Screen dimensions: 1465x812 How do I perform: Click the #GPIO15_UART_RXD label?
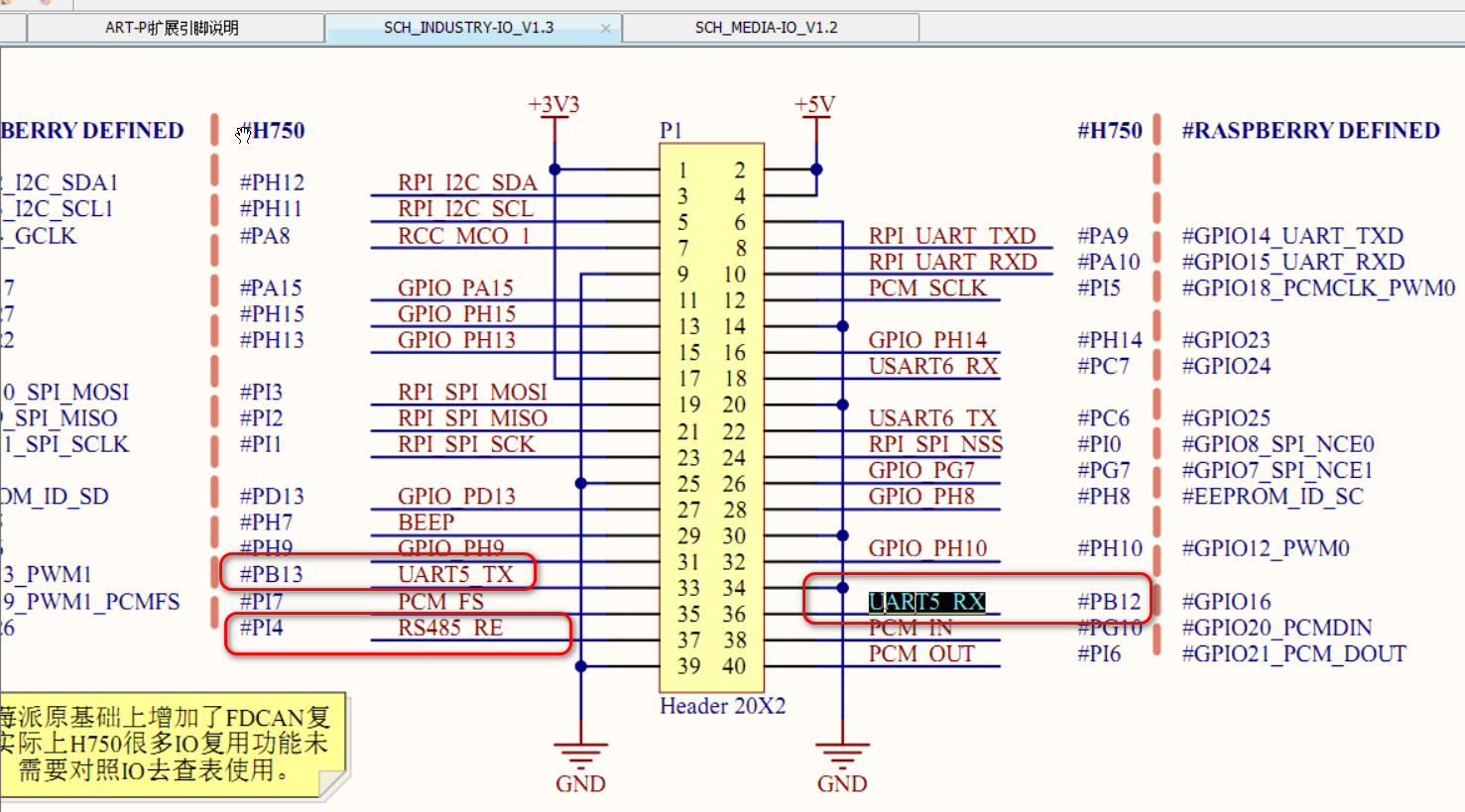point(1293,262)
